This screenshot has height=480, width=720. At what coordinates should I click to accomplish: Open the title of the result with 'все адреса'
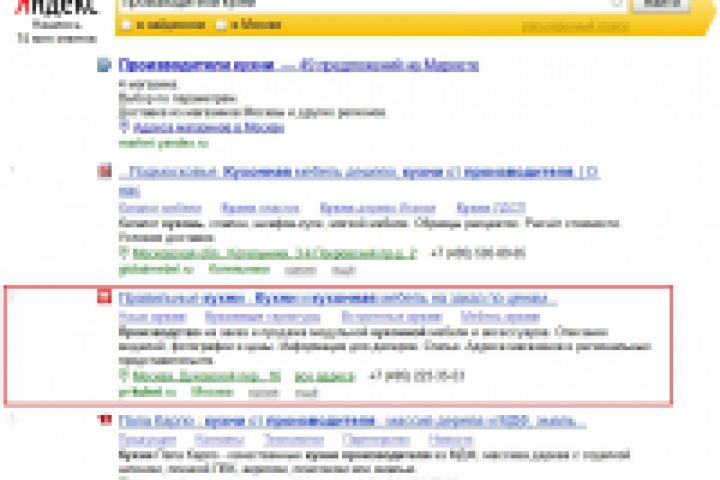click(338, 299)
